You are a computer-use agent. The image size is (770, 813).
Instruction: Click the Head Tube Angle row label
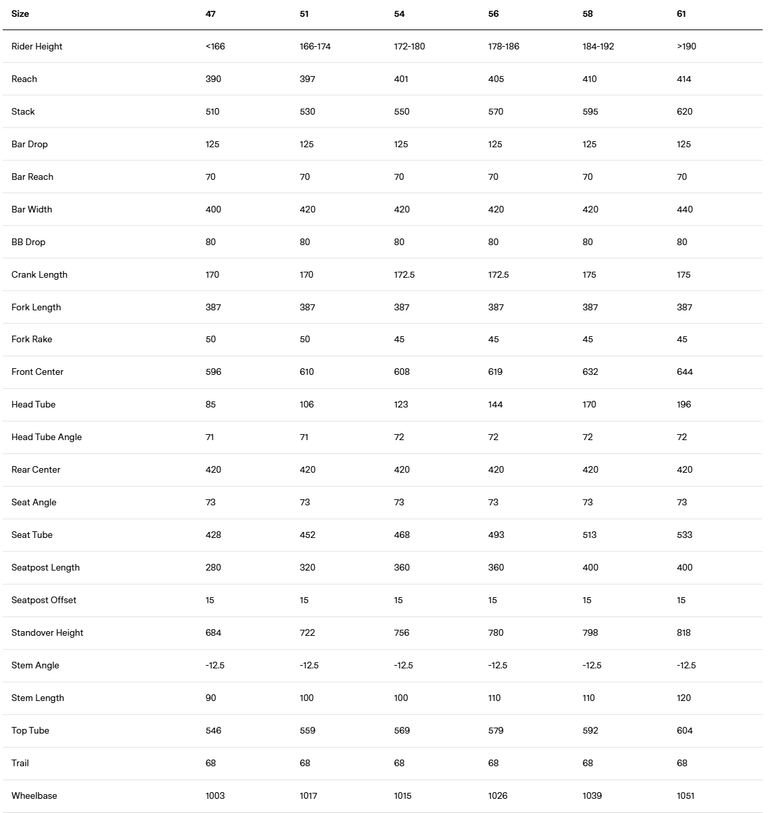pos(47,437)
